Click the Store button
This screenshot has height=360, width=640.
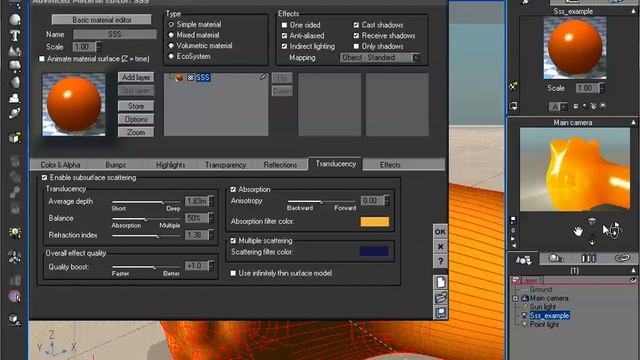click(136, 106)
